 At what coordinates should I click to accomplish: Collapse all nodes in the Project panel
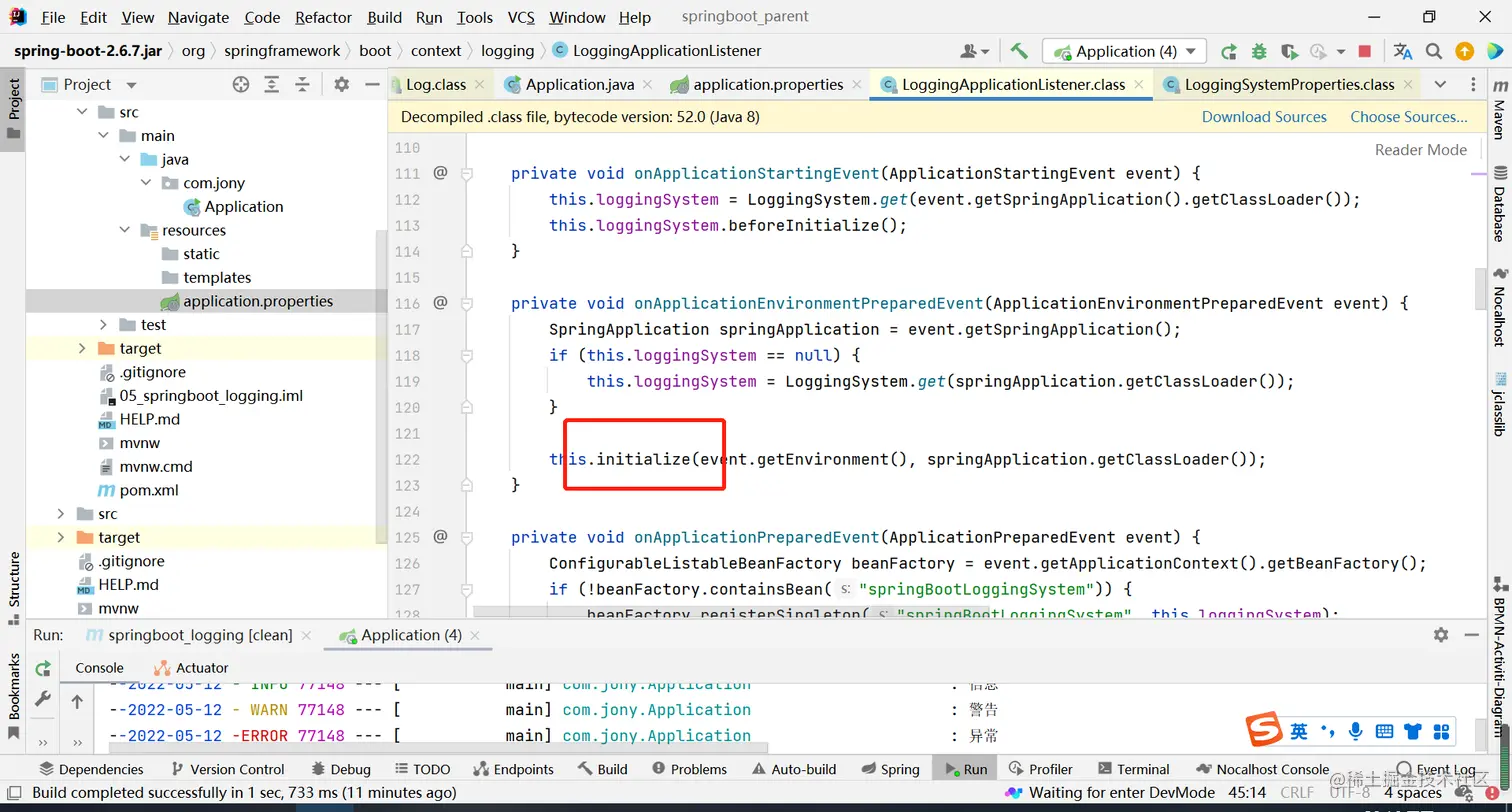tap(302, 85)
